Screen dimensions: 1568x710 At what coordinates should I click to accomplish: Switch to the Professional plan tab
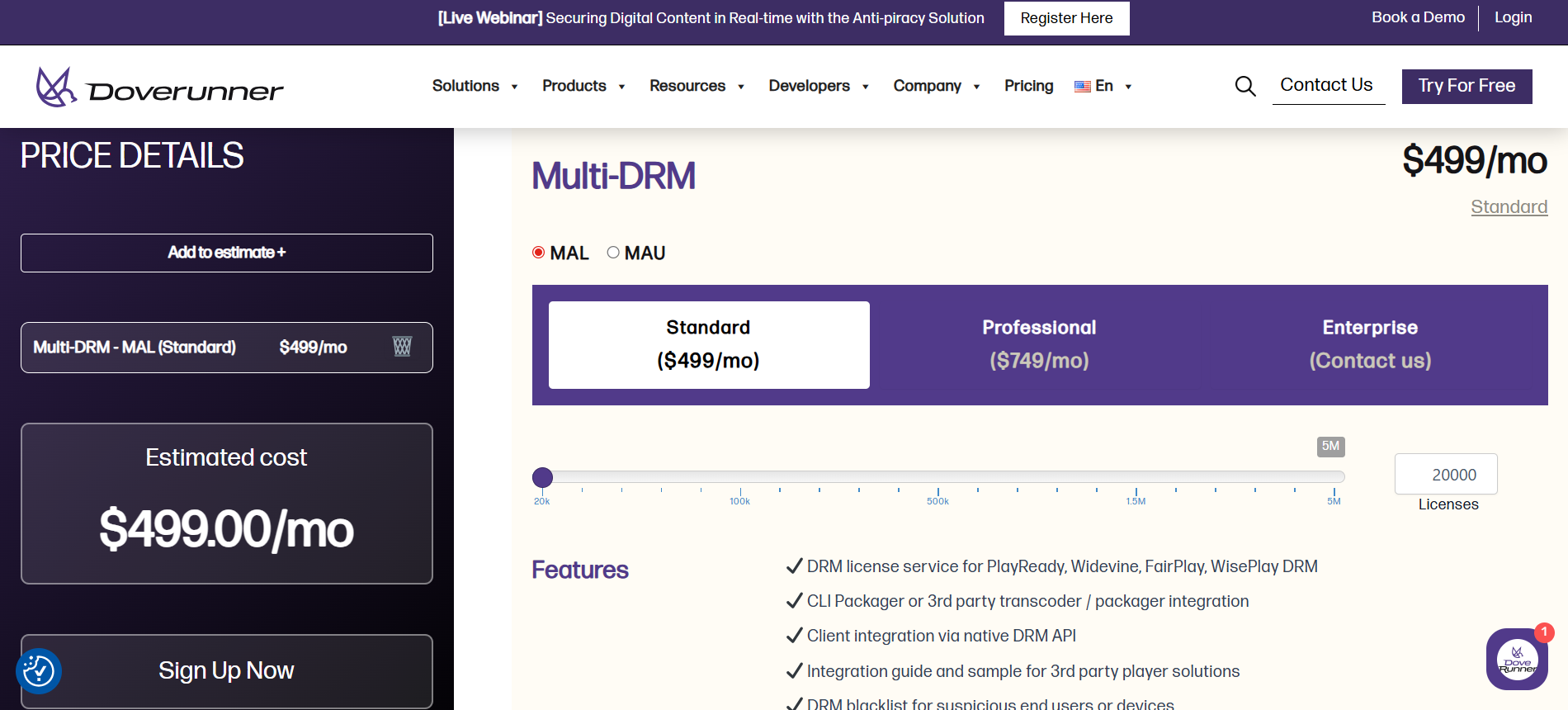point(1039,344)
